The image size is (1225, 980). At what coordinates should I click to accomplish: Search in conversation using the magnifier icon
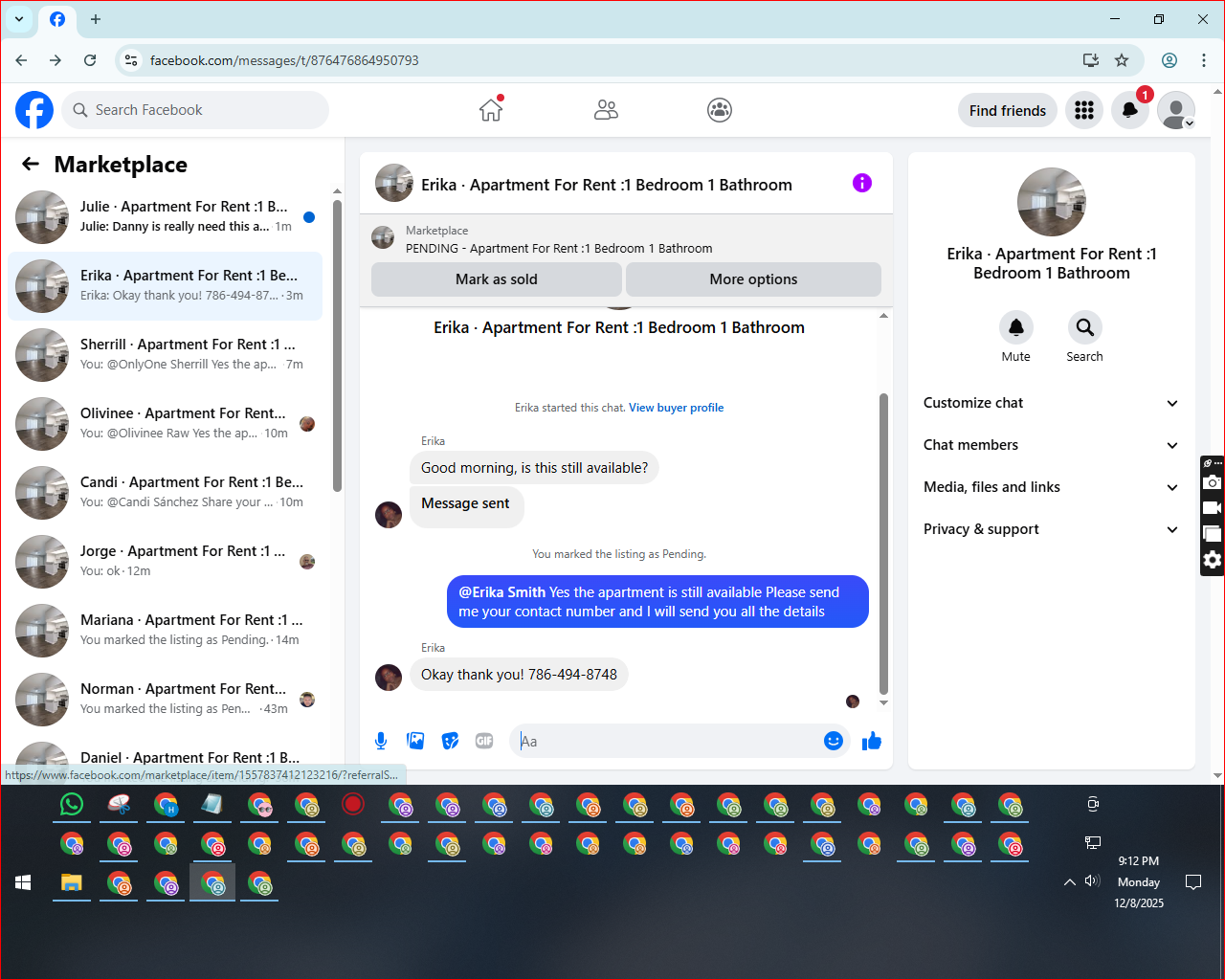coord(1084,327)
